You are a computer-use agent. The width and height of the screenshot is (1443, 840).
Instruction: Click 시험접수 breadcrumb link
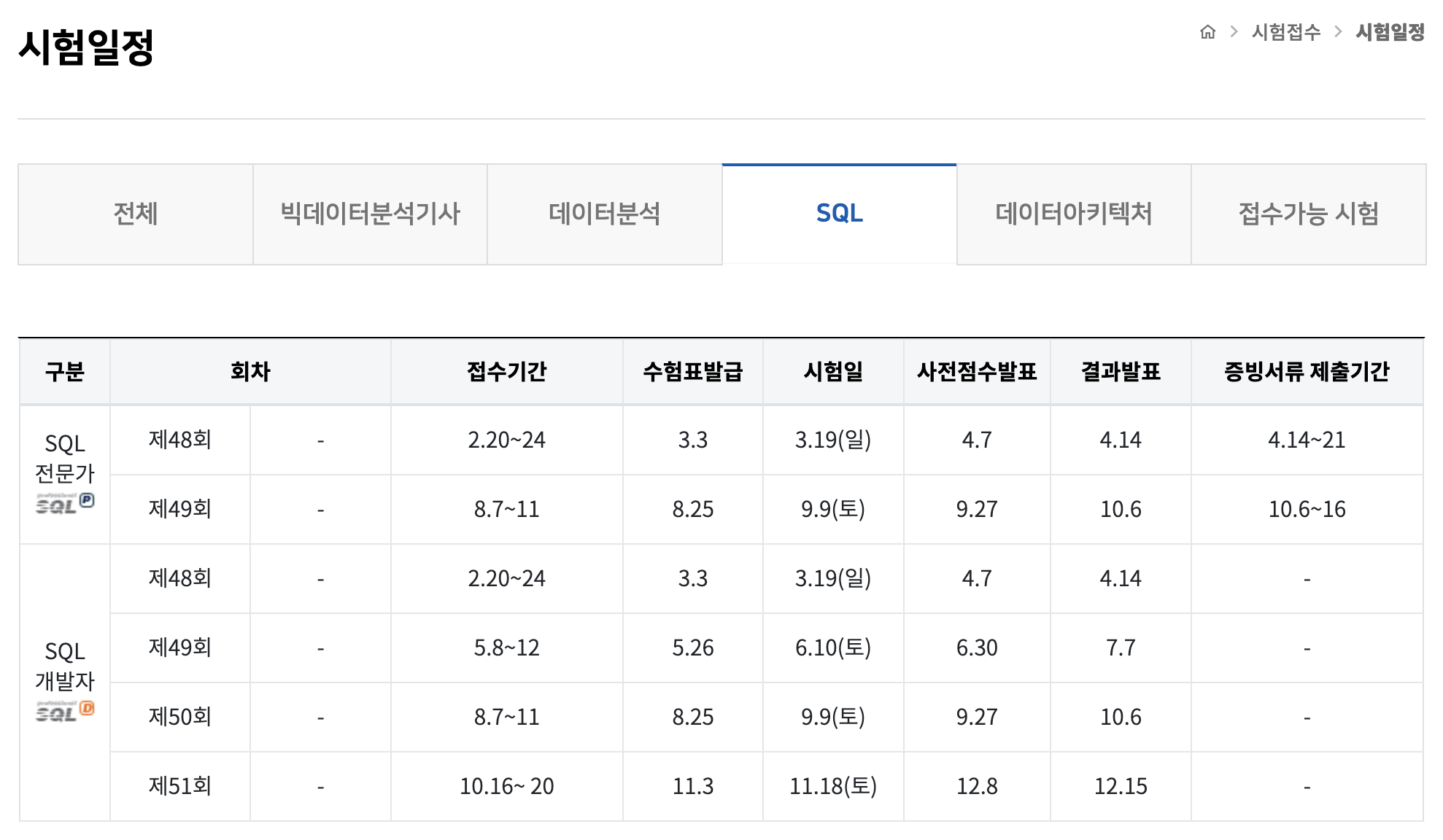(1285, 32)
